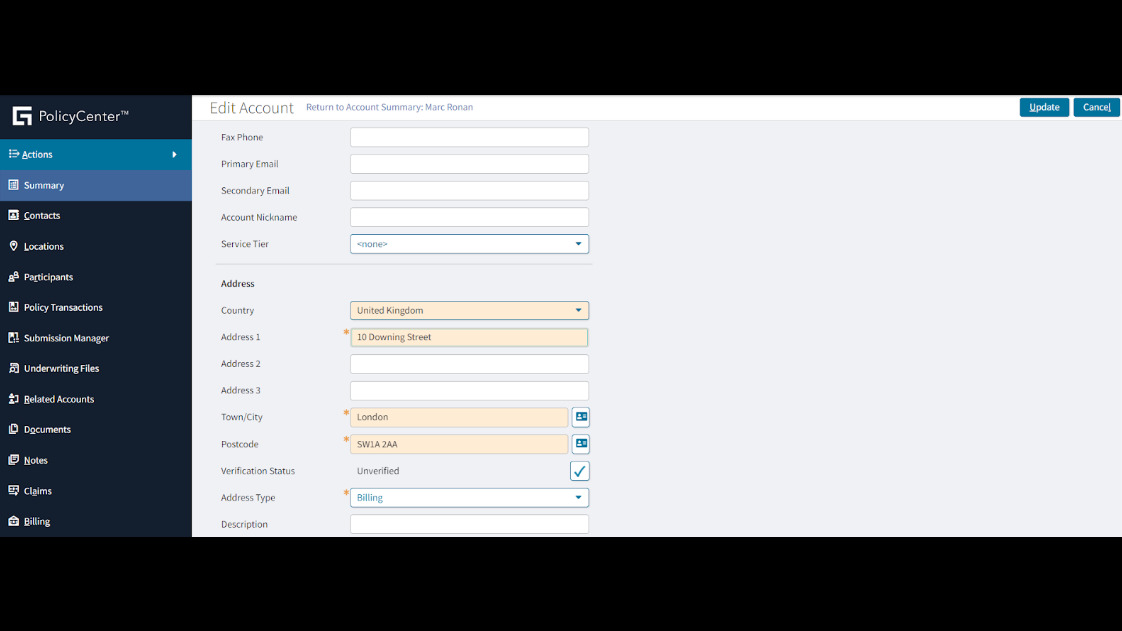The width and height of the screenshot is (1122, 631).
Task: Click the address lookup icon beside Town/City
Action: pyautogui.click(x=580, y=417)
